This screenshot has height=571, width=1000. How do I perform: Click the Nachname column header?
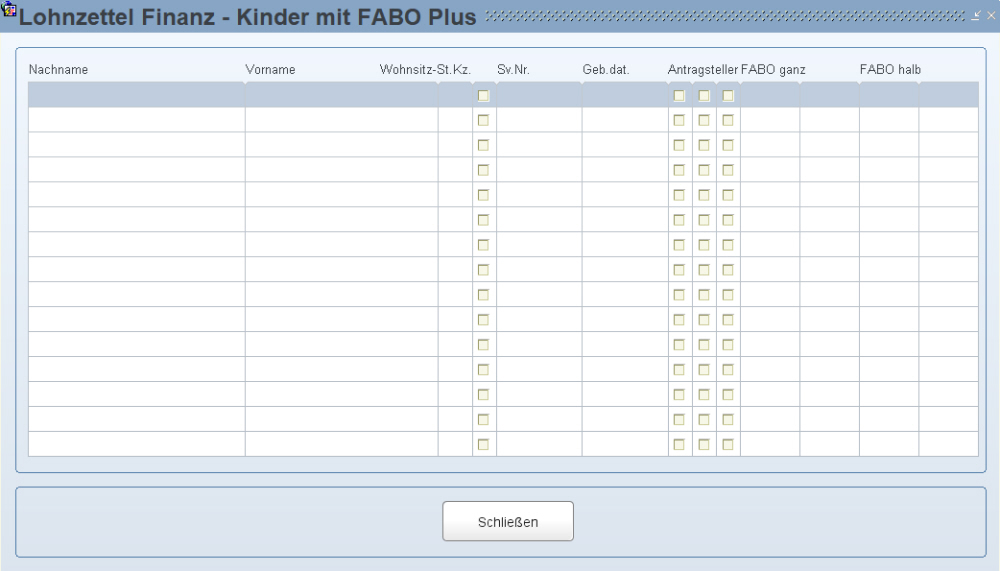(58, 70)
